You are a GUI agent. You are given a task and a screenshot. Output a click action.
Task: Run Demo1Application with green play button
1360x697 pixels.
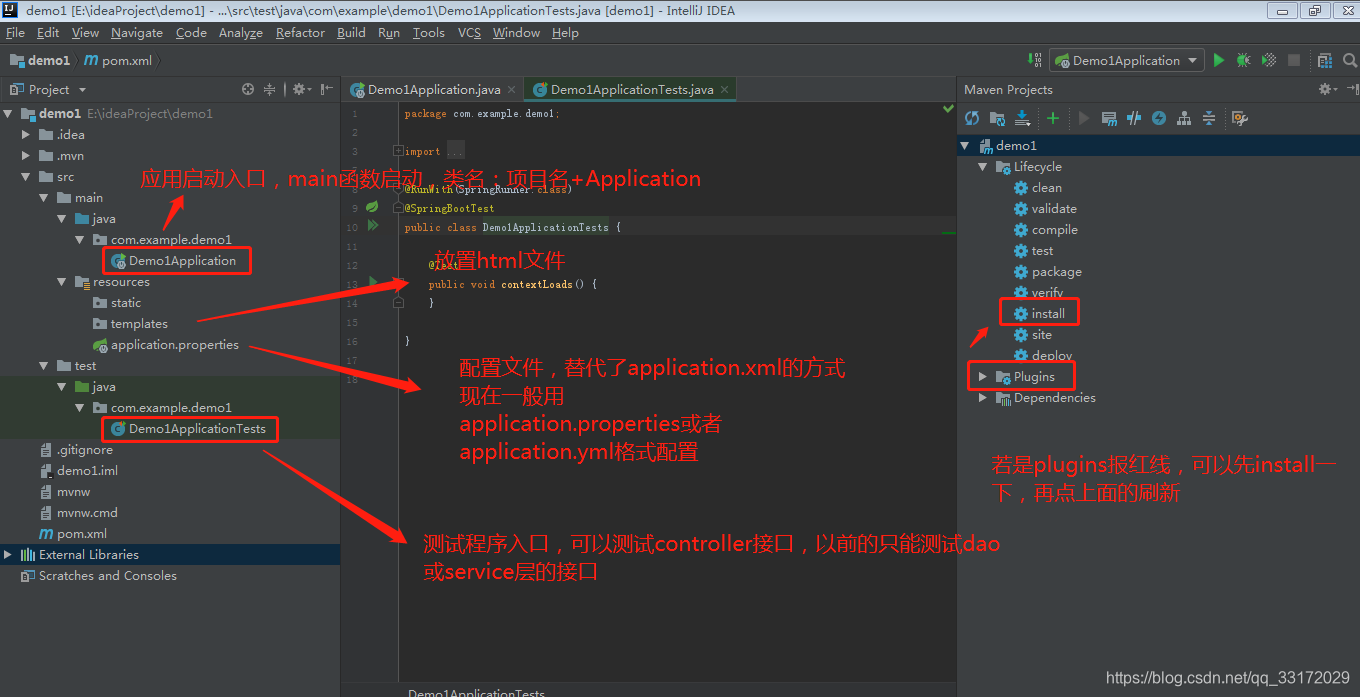1219,60
